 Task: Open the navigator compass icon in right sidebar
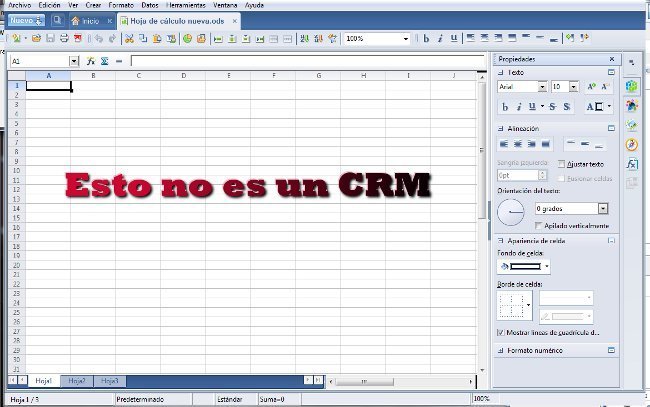pyautogui.click(x=632, y=145)
